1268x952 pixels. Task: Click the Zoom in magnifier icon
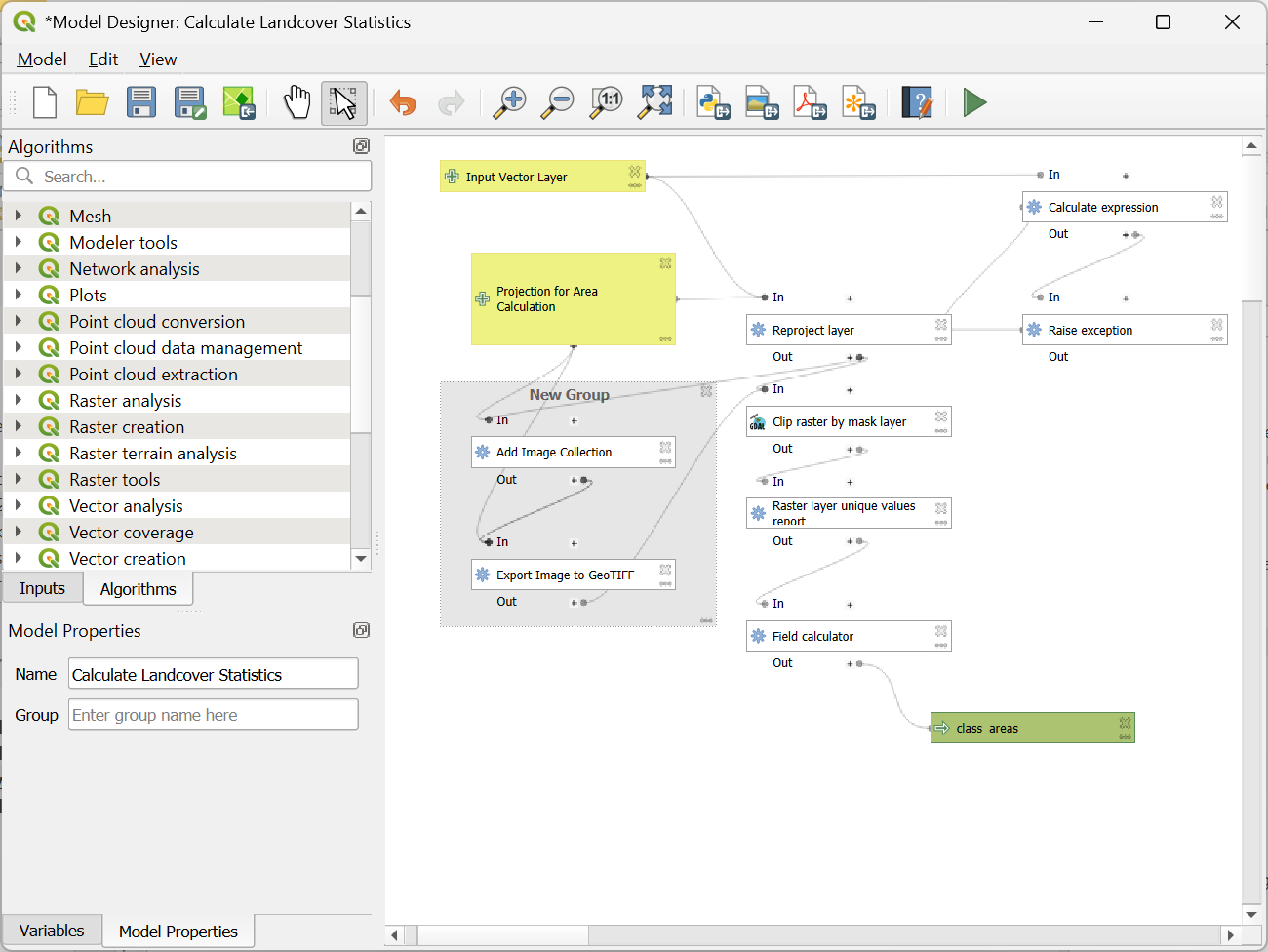[509, 102]
